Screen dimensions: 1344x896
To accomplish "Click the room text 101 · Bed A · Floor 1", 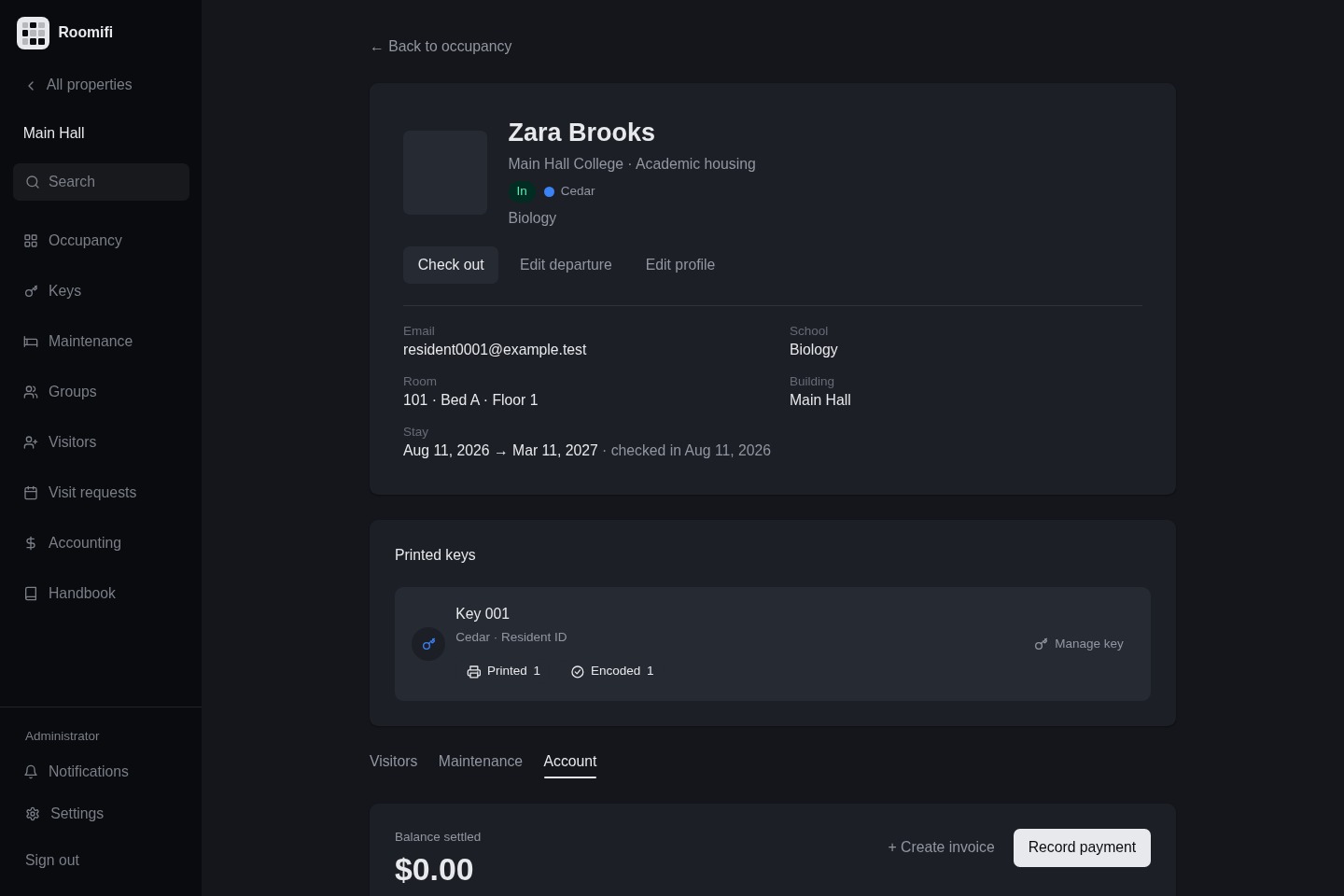I will click(470, 400).
